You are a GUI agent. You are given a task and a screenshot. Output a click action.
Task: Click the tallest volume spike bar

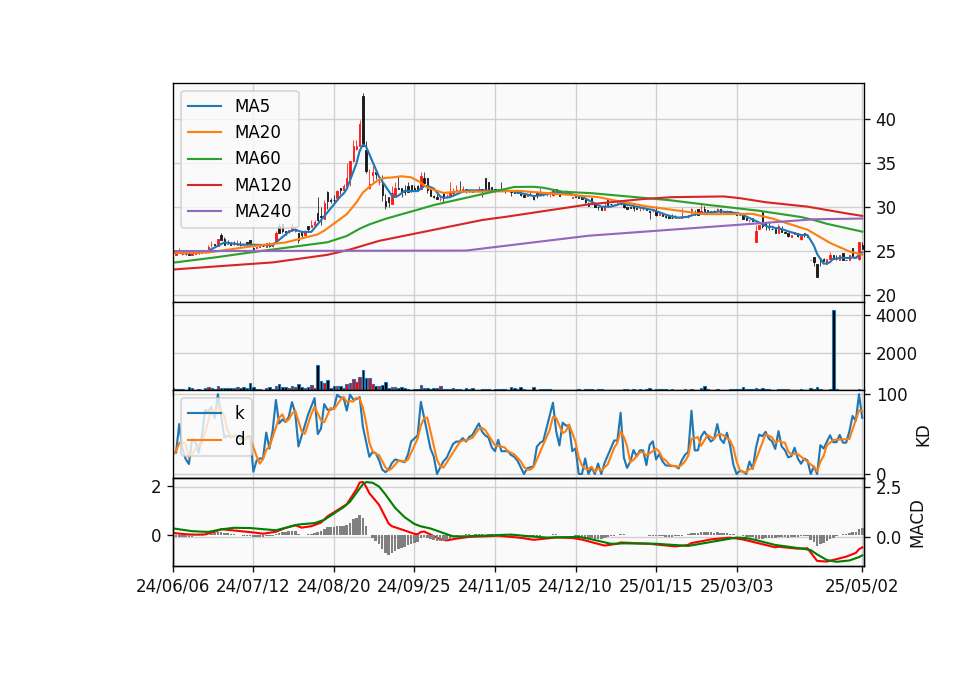[833, 350]
